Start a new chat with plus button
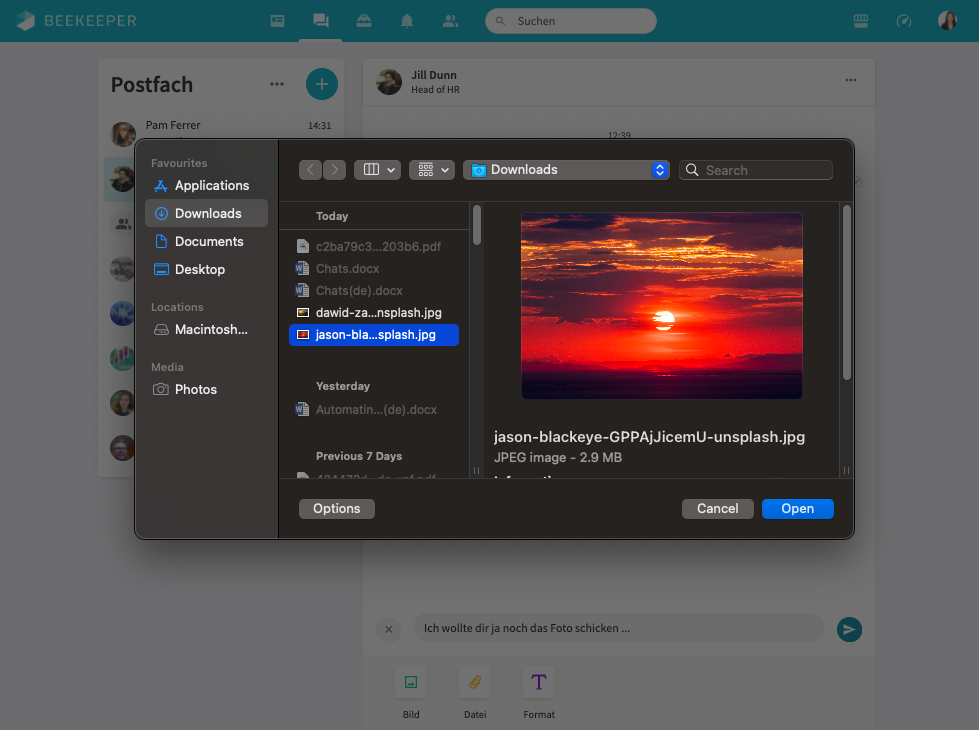The height and width of the screenshot is (730, 979). pyautogui.click(x=322, y=84)
